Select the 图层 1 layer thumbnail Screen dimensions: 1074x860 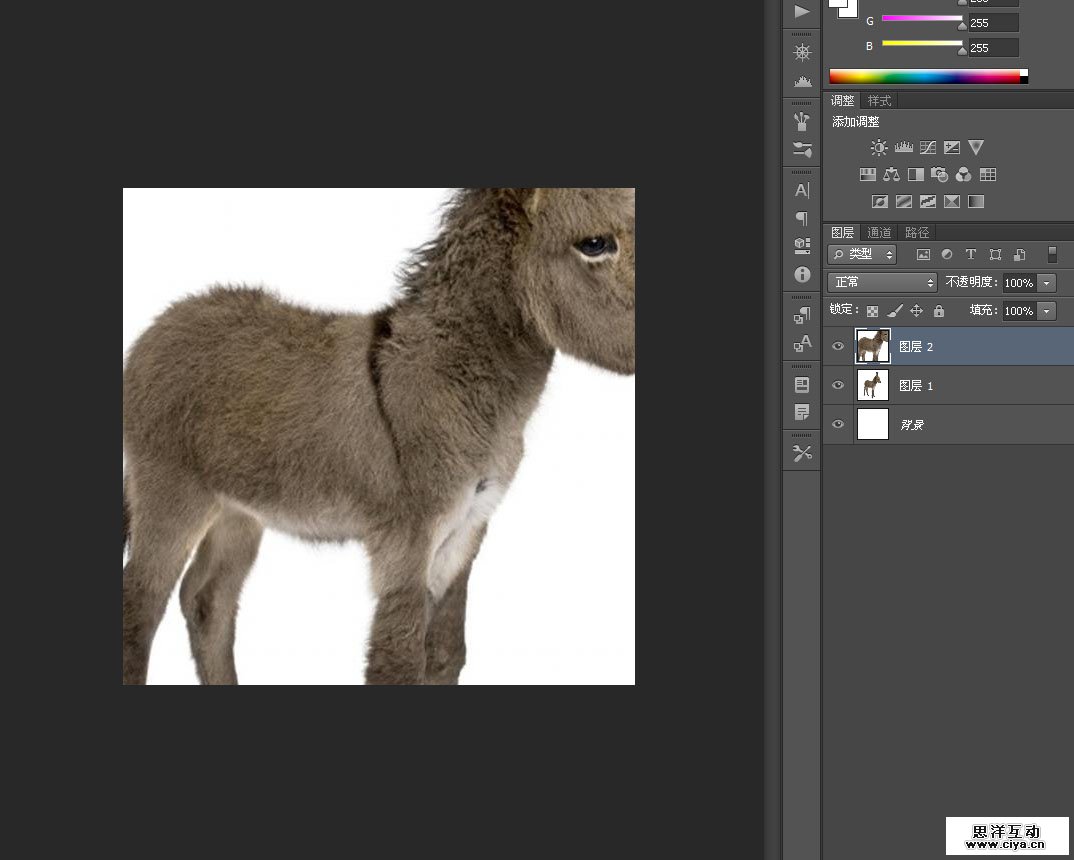tap(873, 385)
